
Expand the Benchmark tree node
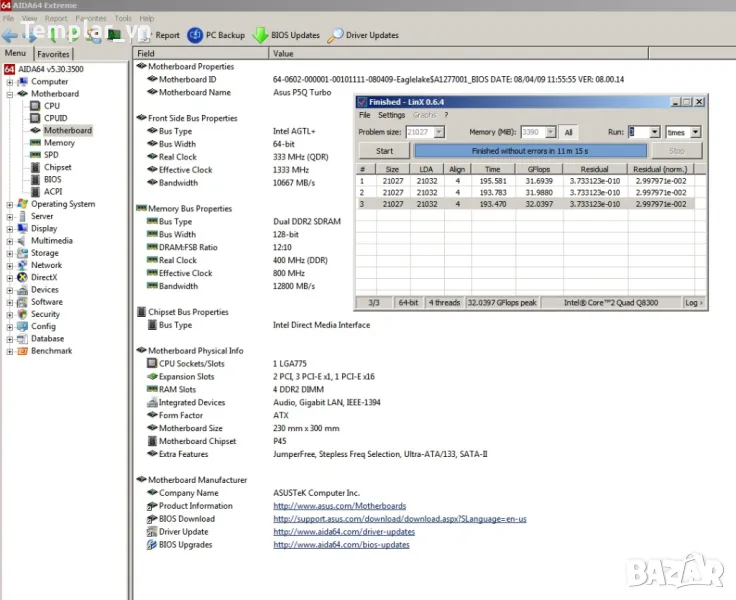coord(10,351)
